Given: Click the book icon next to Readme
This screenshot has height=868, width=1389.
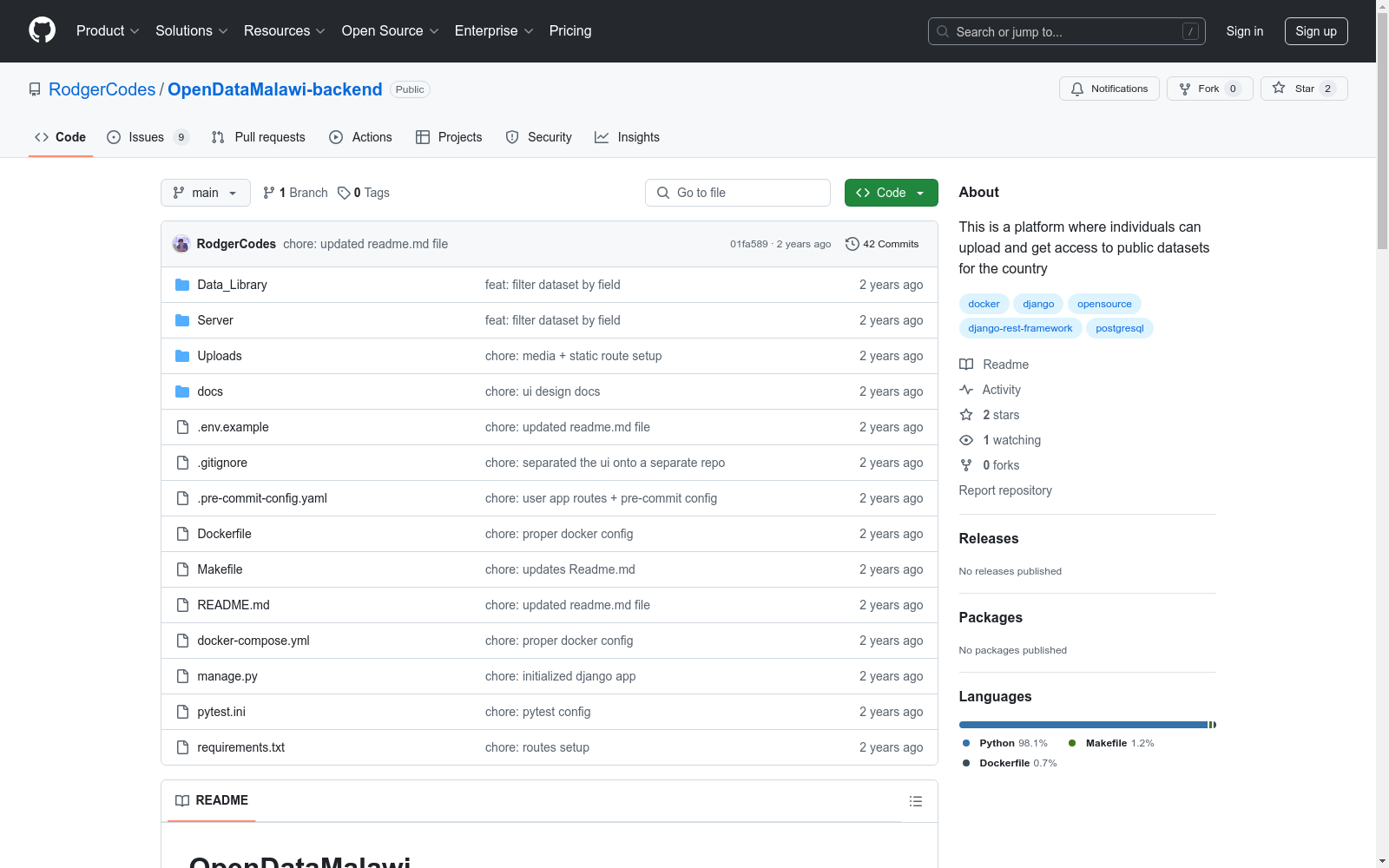Looking at the screenshot, I should point(966,365).
